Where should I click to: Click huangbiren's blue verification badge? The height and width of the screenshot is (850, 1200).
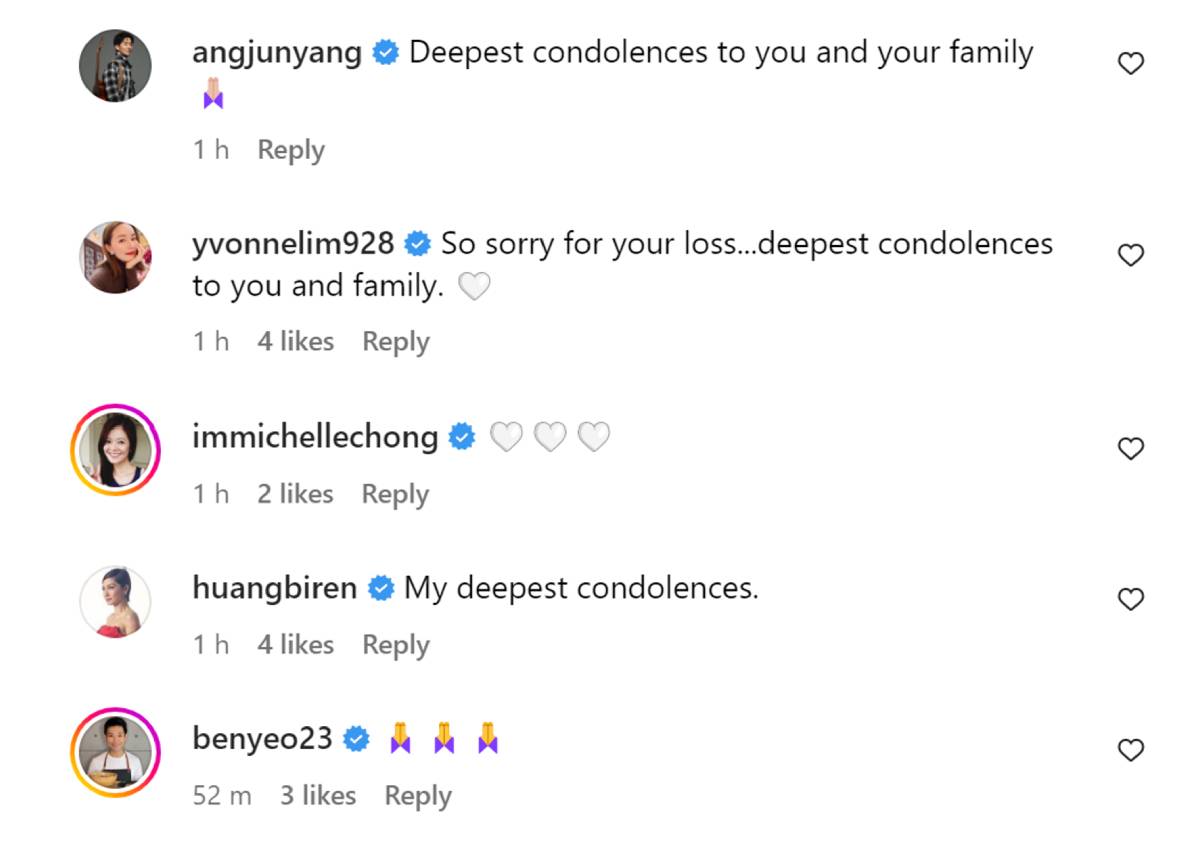(x=381, y=588)
